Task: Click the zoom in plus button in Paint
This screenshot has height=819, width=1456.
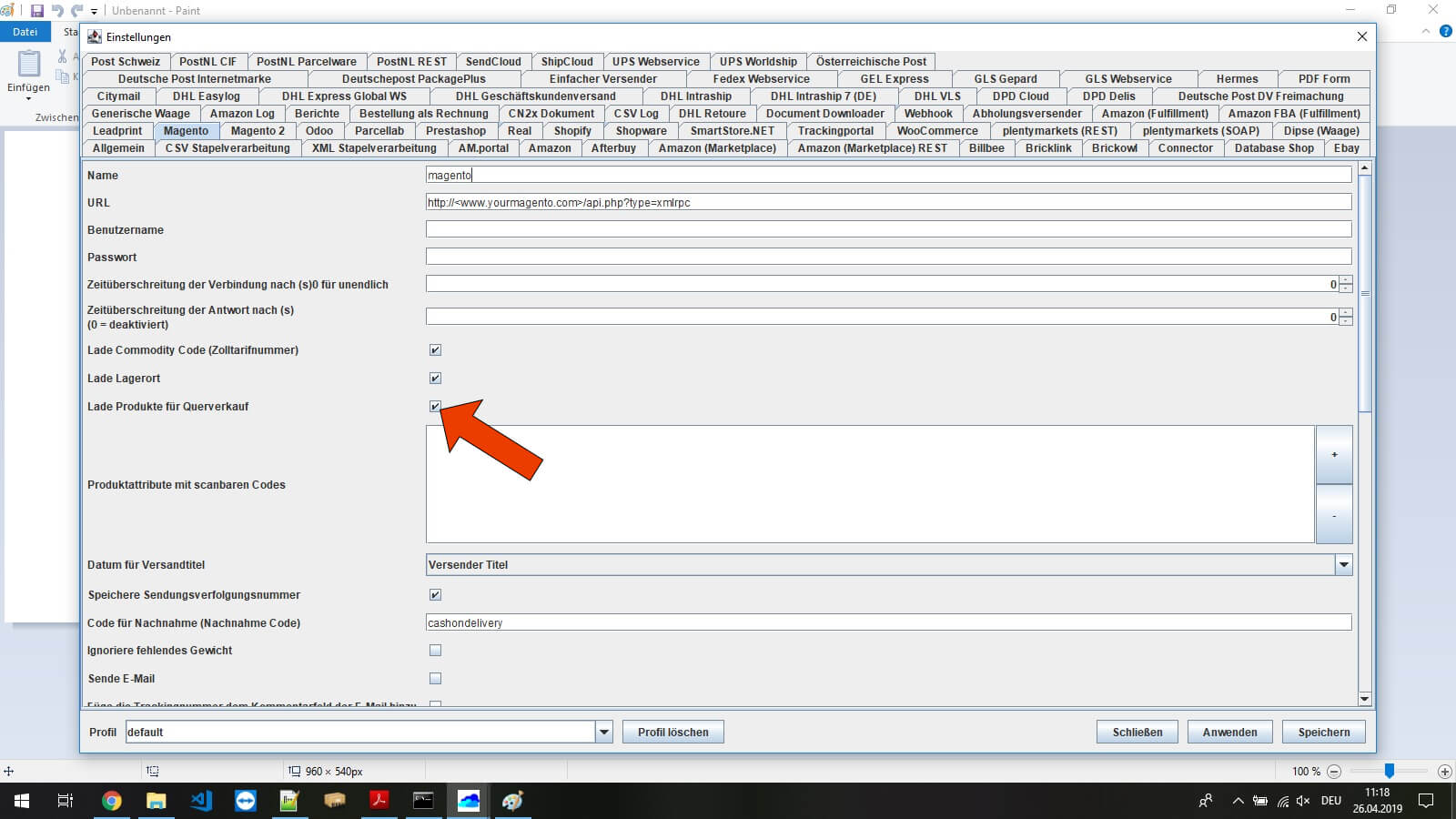Action: click(x=1444, y=771)
